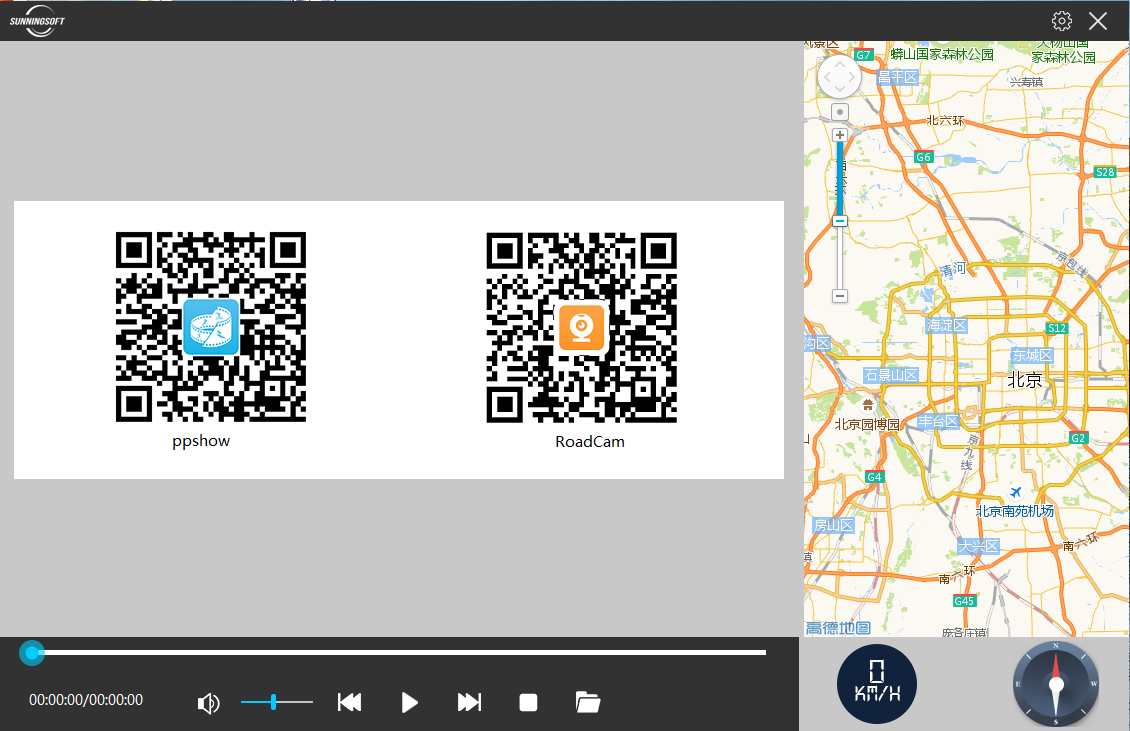Click the ppshow QR code

pyautogui.click(x=211, y=327)
